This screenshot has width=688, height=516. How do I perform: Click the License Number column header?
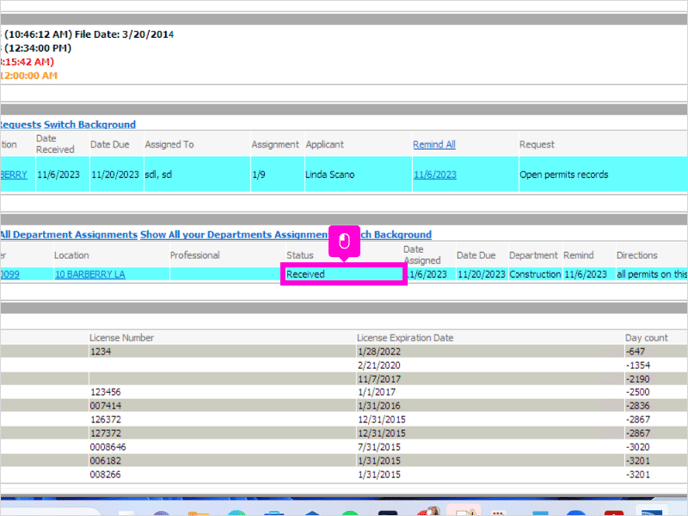pyautogui.click(x=122, y=338)
